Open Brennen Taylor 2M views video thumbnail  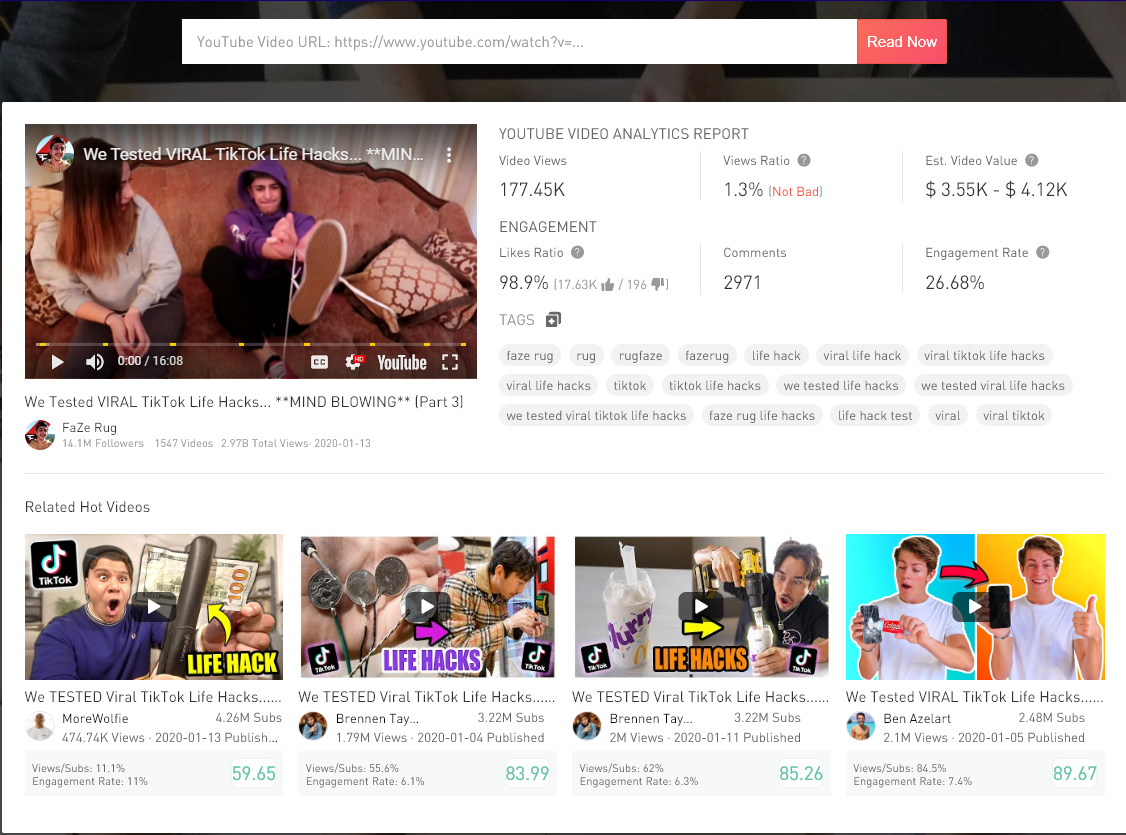point(702,607)
